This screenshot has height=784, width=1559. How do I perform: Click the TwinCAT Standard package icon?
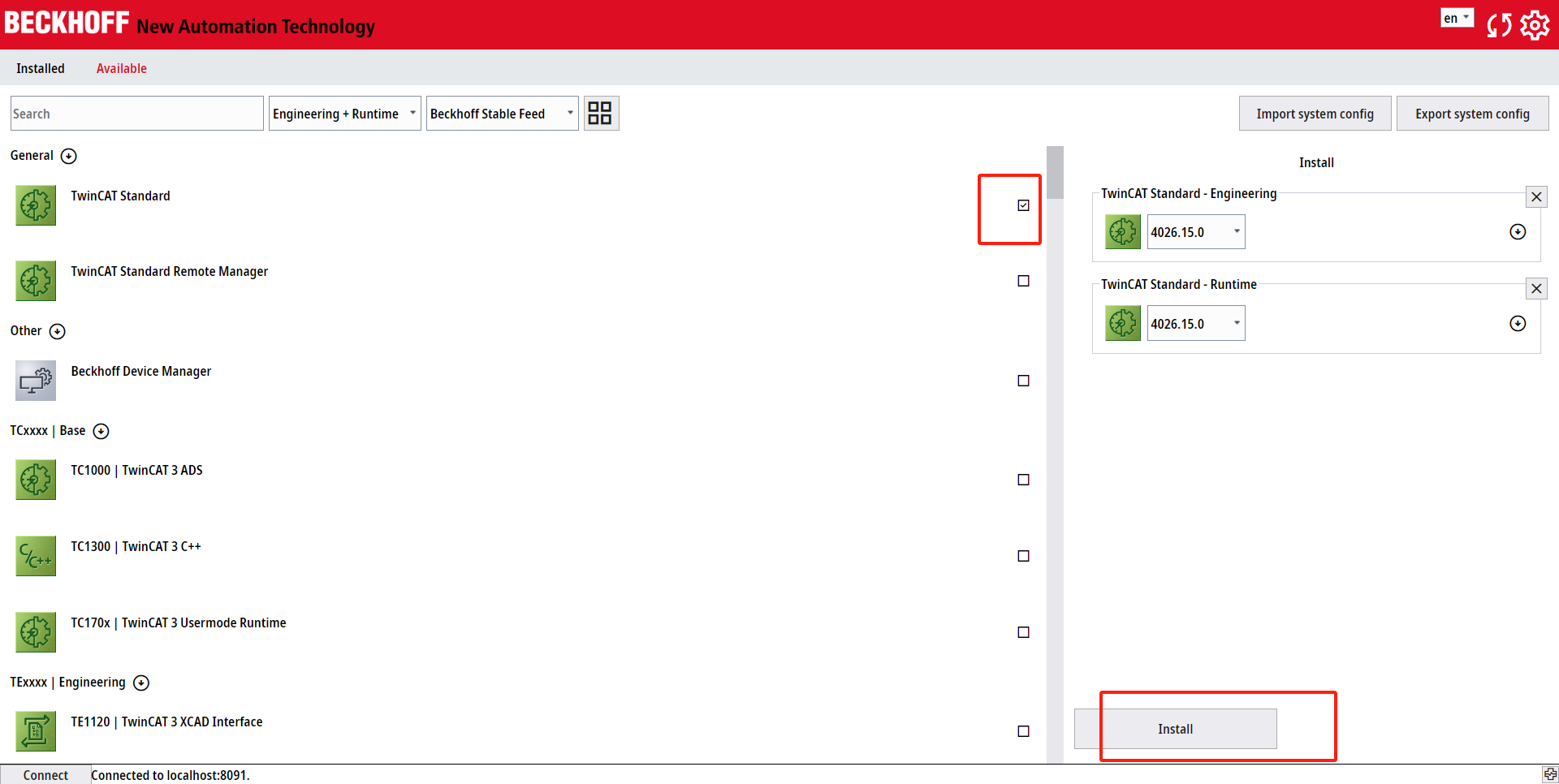[x=36, y=205]
